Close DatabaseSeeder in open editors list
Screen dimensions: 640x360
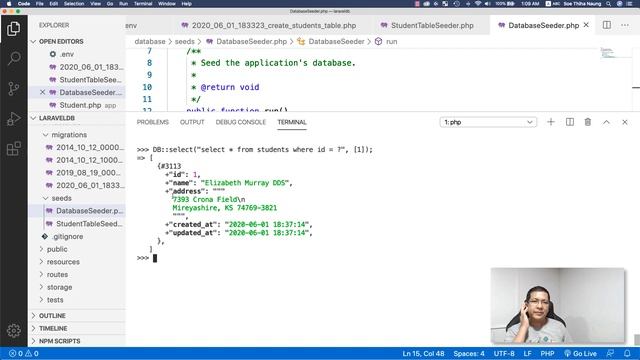[42, 93]
